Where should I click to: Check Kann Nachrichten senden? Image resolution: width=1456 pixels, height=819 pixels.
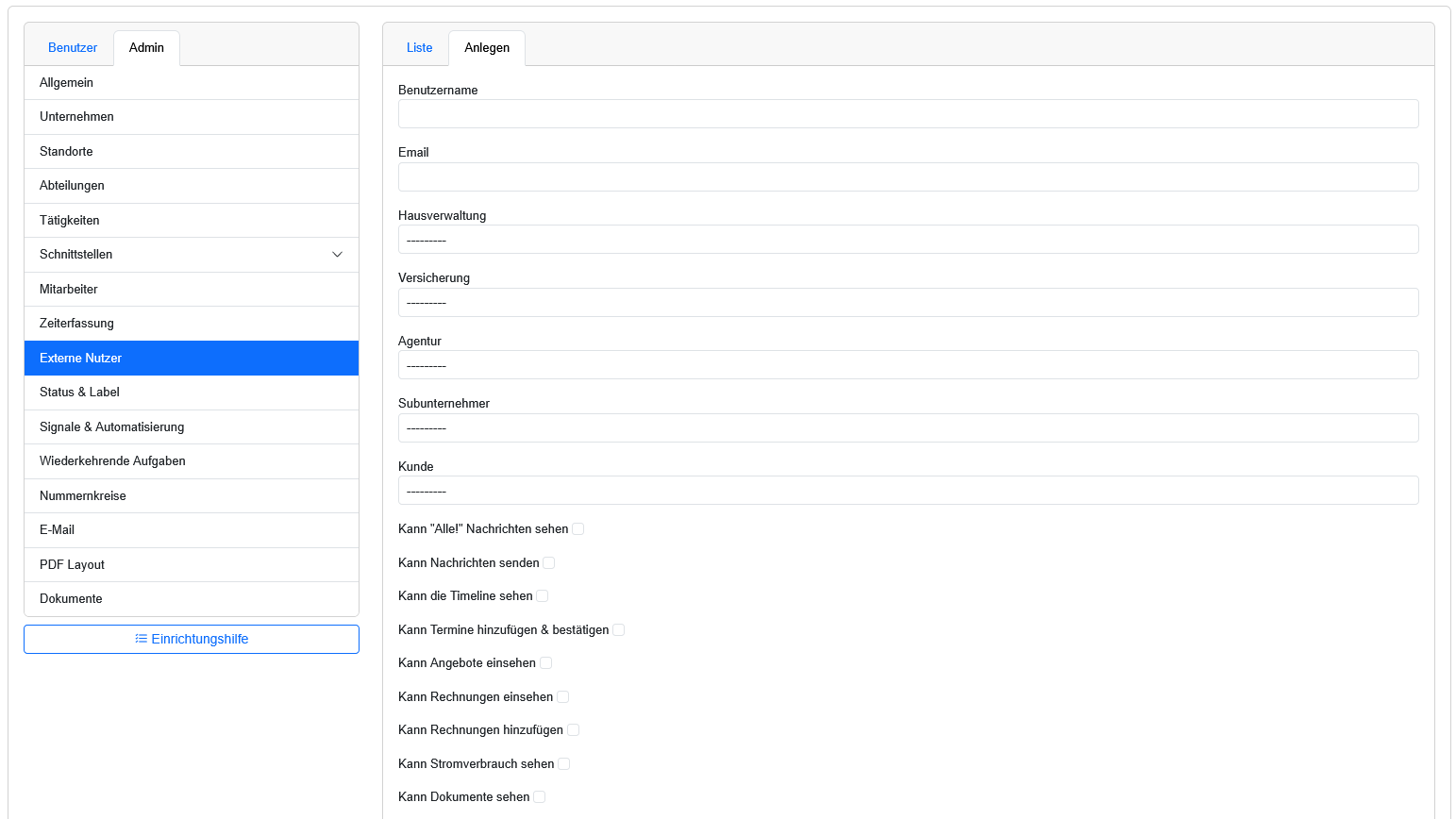click(549, 563)
